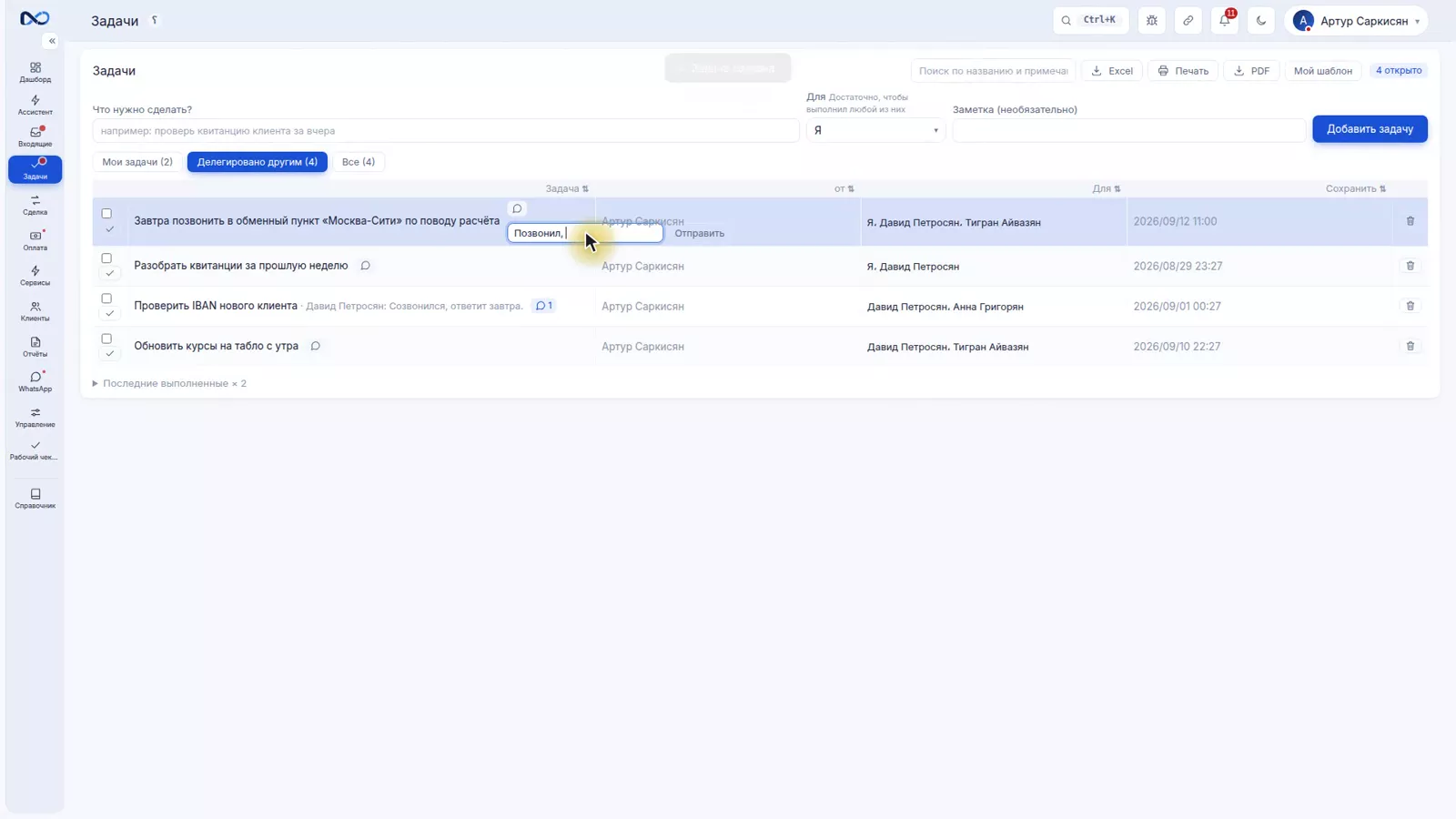Open Отчёты in the sidebar
Image resolution: width=1456 pixels, height=819 pixels.
35,347
